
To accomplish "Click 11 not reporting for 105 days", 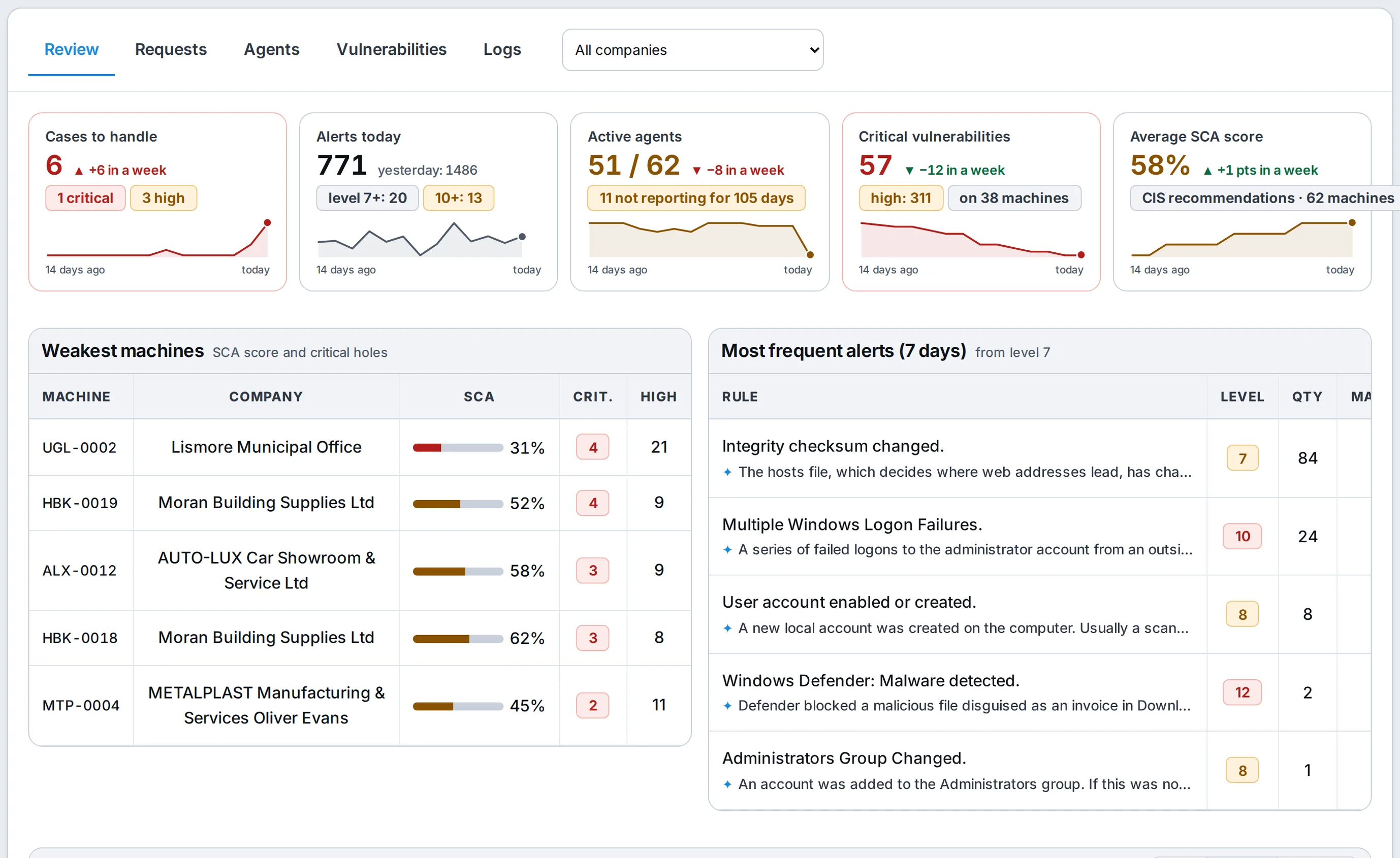I will pyautogui.click(x=696, y=198).
